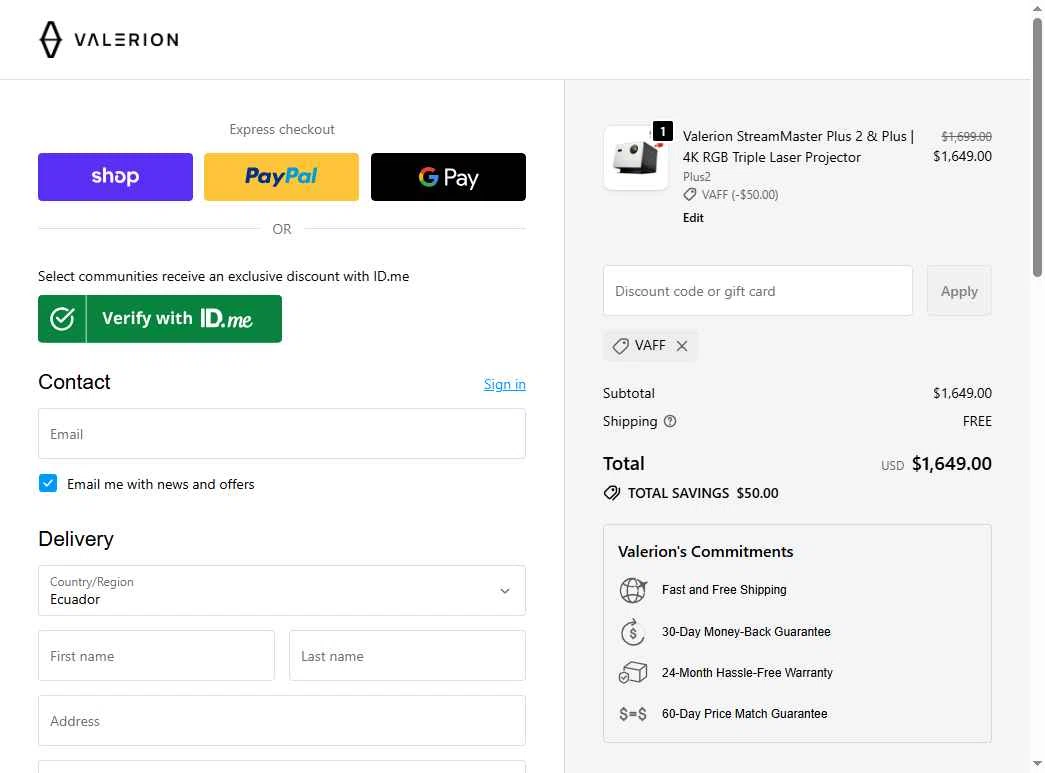Pay with Shop Pay express checkout
Screen dimensions: 1045x773
[x=115, y=177]
